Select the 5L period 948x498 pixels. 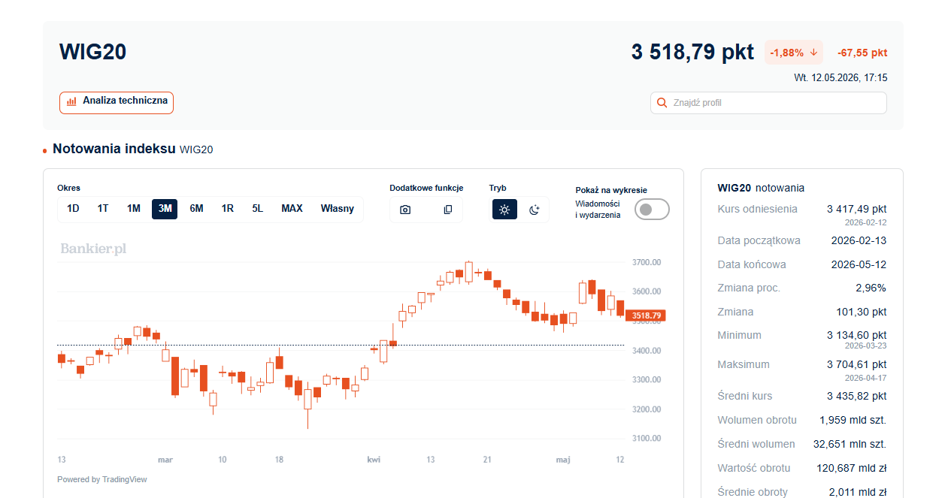pos(258,209)
